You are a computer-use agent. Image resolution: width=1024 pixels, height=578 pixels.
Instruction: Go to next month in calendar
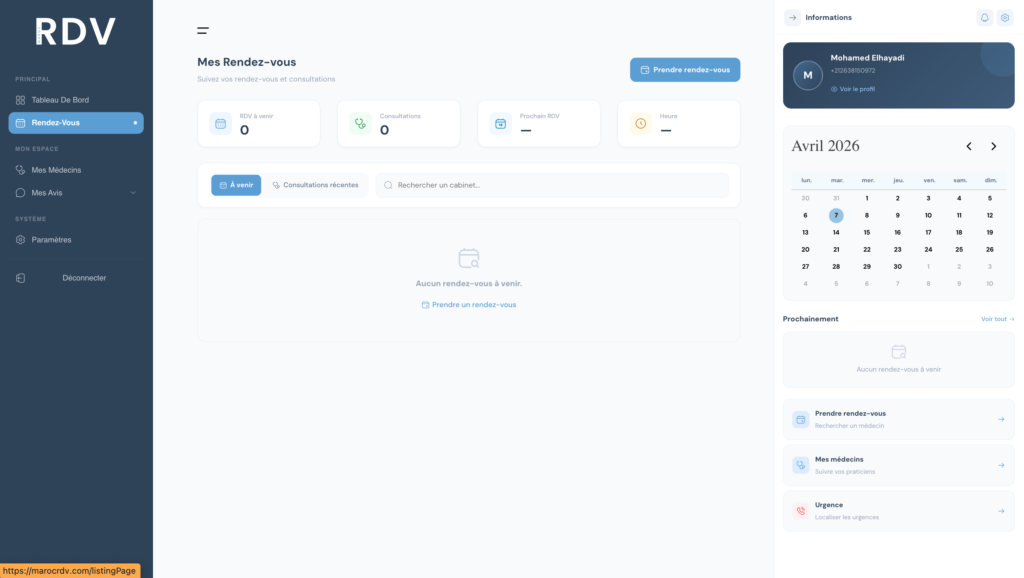[993, 147]
